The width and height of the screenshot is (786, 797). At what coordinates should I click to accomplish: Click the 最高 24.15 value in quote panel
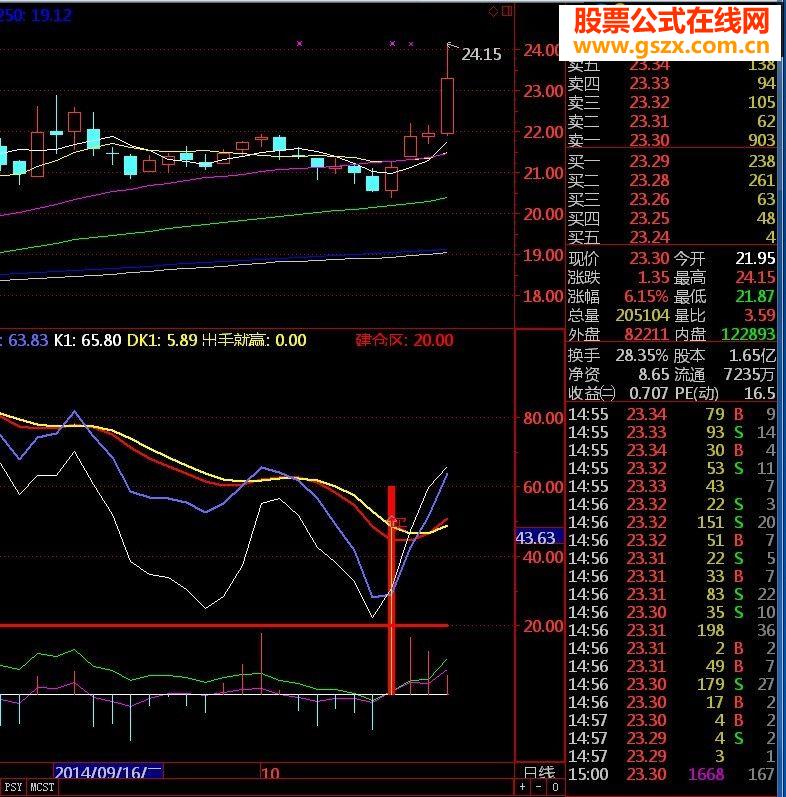coord(755,277)
